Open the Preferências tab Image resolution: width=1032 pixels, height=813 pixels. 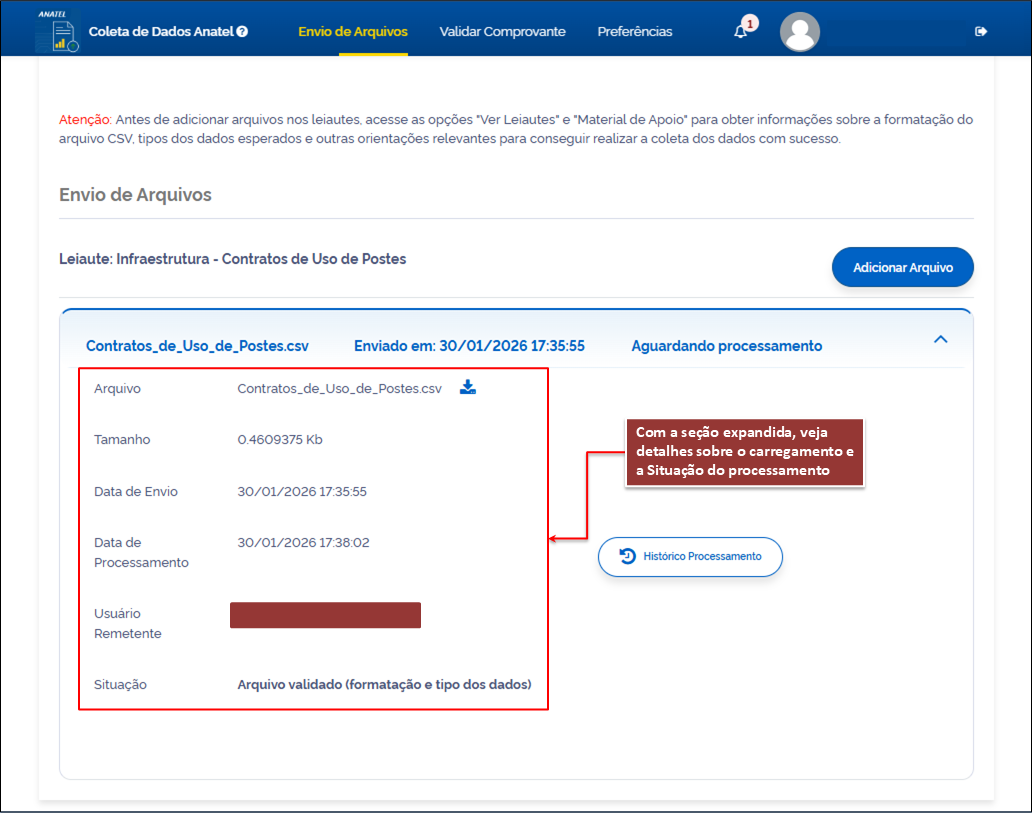click(x=634, y=31)
